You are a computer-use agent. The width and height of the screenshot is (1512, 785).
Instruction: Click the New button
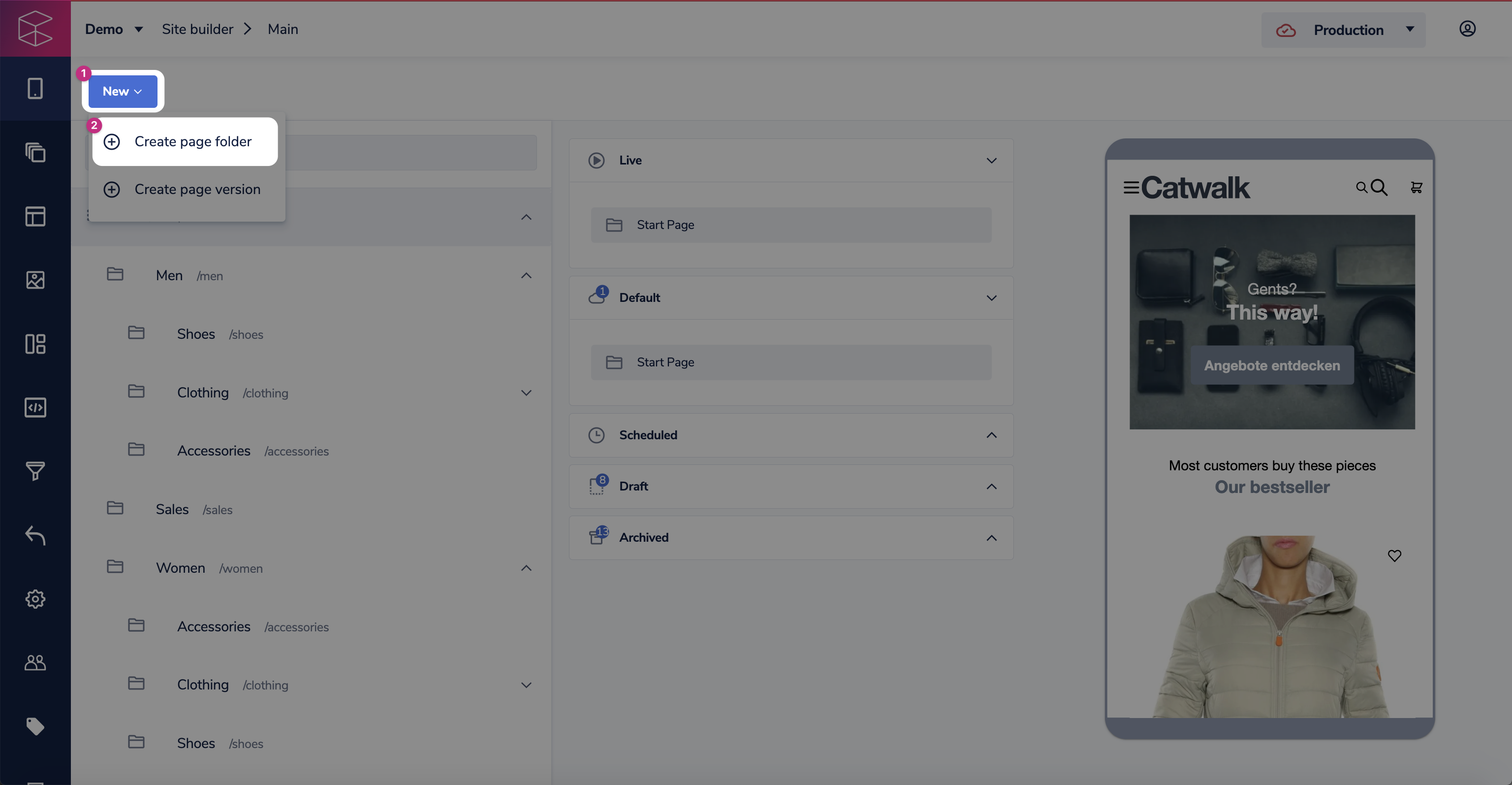click(122, 91)
